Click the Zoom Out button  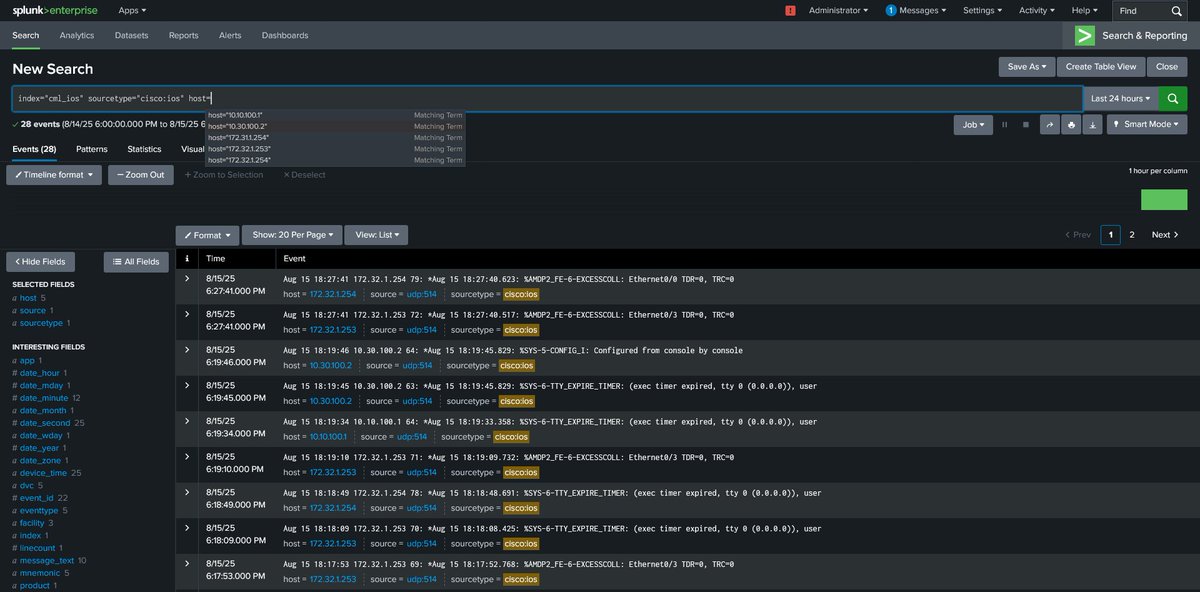point(140,174)
